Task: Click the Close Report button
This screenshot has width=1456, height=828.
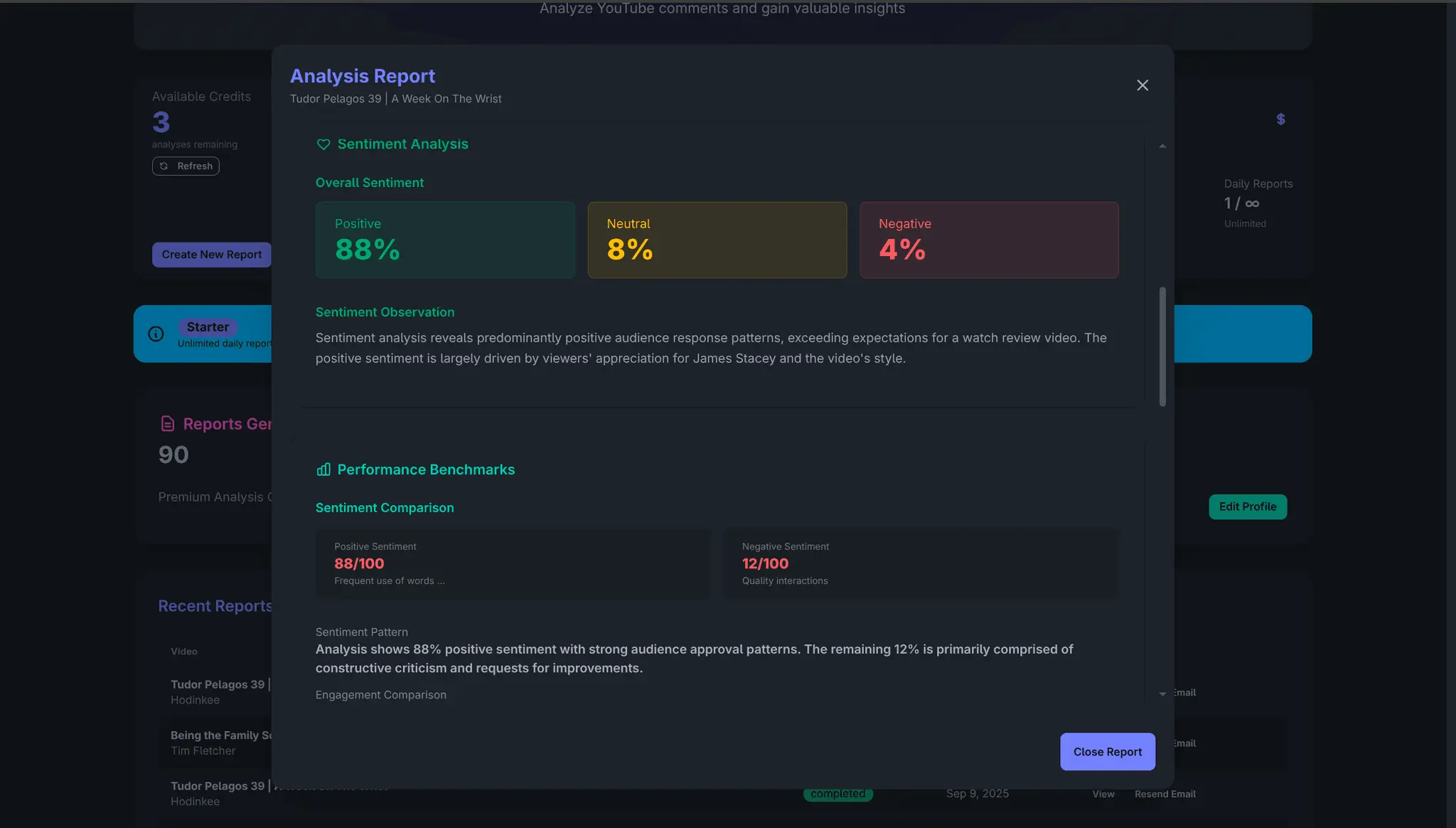Action: point(1108,752)
